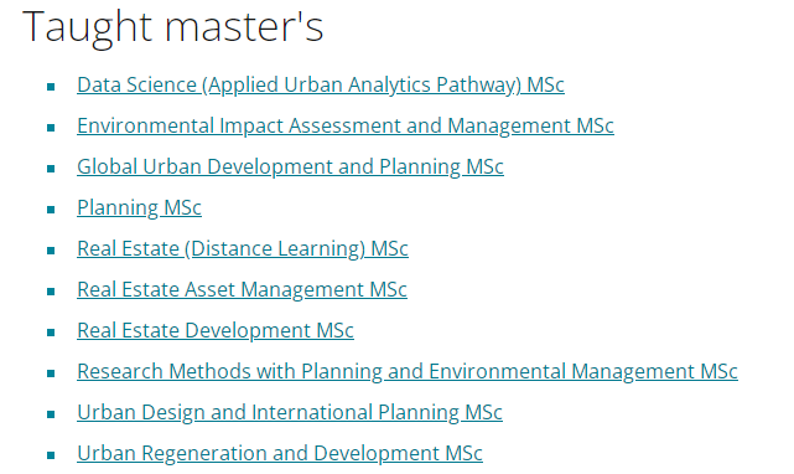Viewport: 794px width, 474px height.
Task: Click the bullet beside Real Estate Development MSc
Action: [51, 333]
